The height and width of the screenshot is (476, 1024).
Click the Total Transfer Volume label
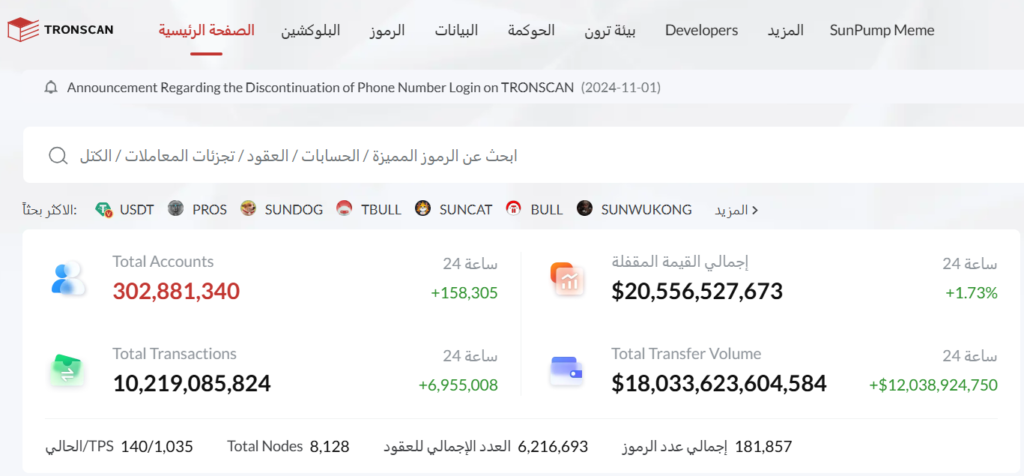686,354
